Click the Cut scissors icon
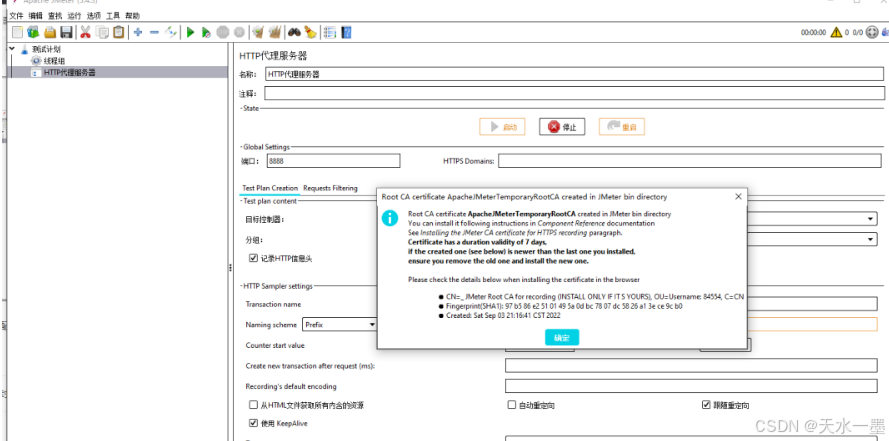 point(85,32)
